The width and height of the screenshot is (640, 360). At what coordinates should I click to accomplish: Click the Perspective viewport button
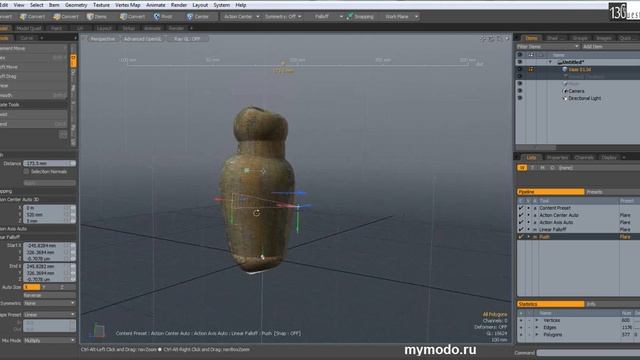coord(103,39)
